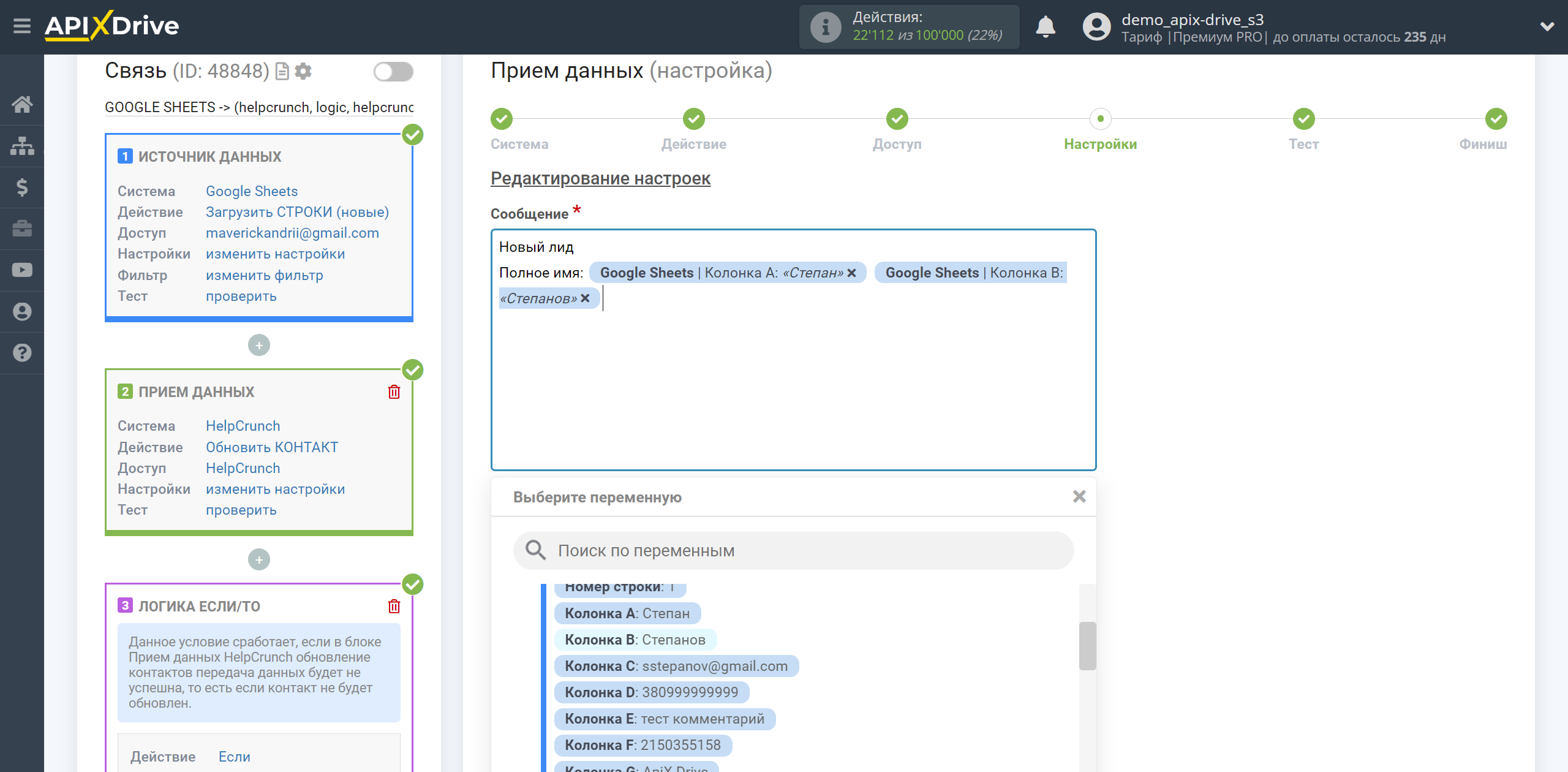
Task: Open the billing dollar sidebar icon
Action: pos(22,187)
